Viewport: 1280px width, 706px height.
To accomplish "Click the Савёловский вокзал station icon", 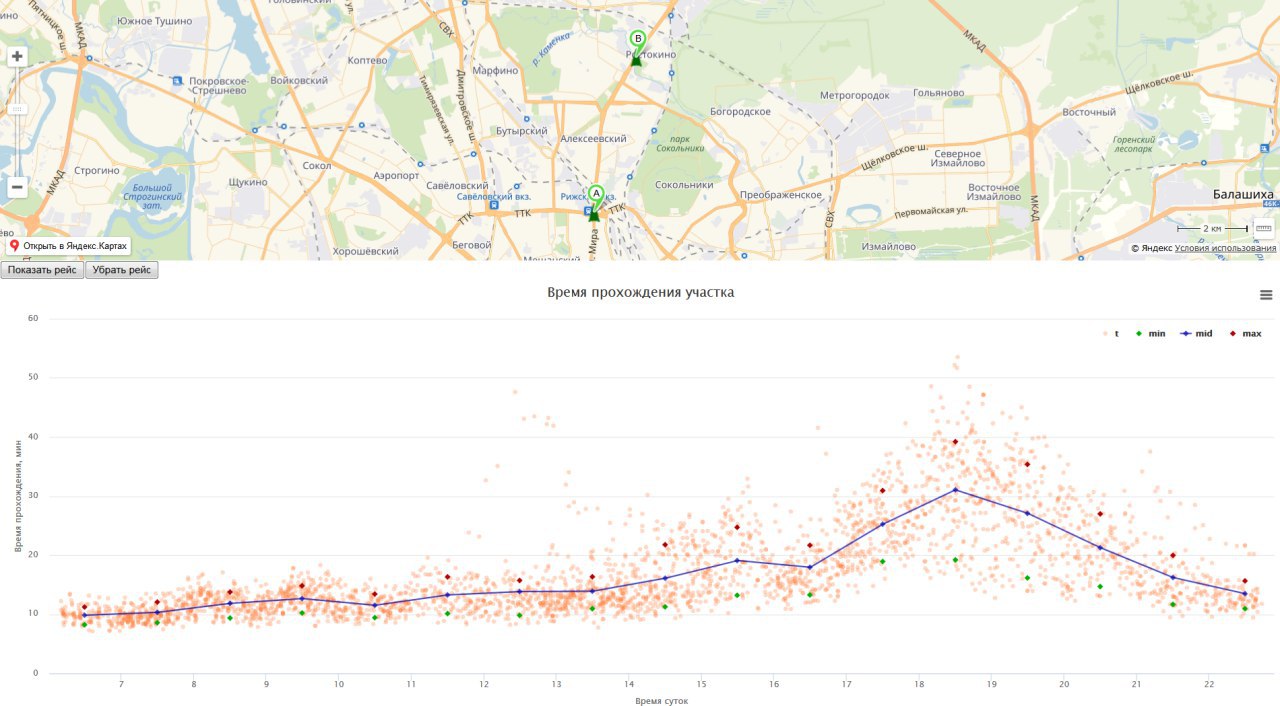I will tap(494, 207).
